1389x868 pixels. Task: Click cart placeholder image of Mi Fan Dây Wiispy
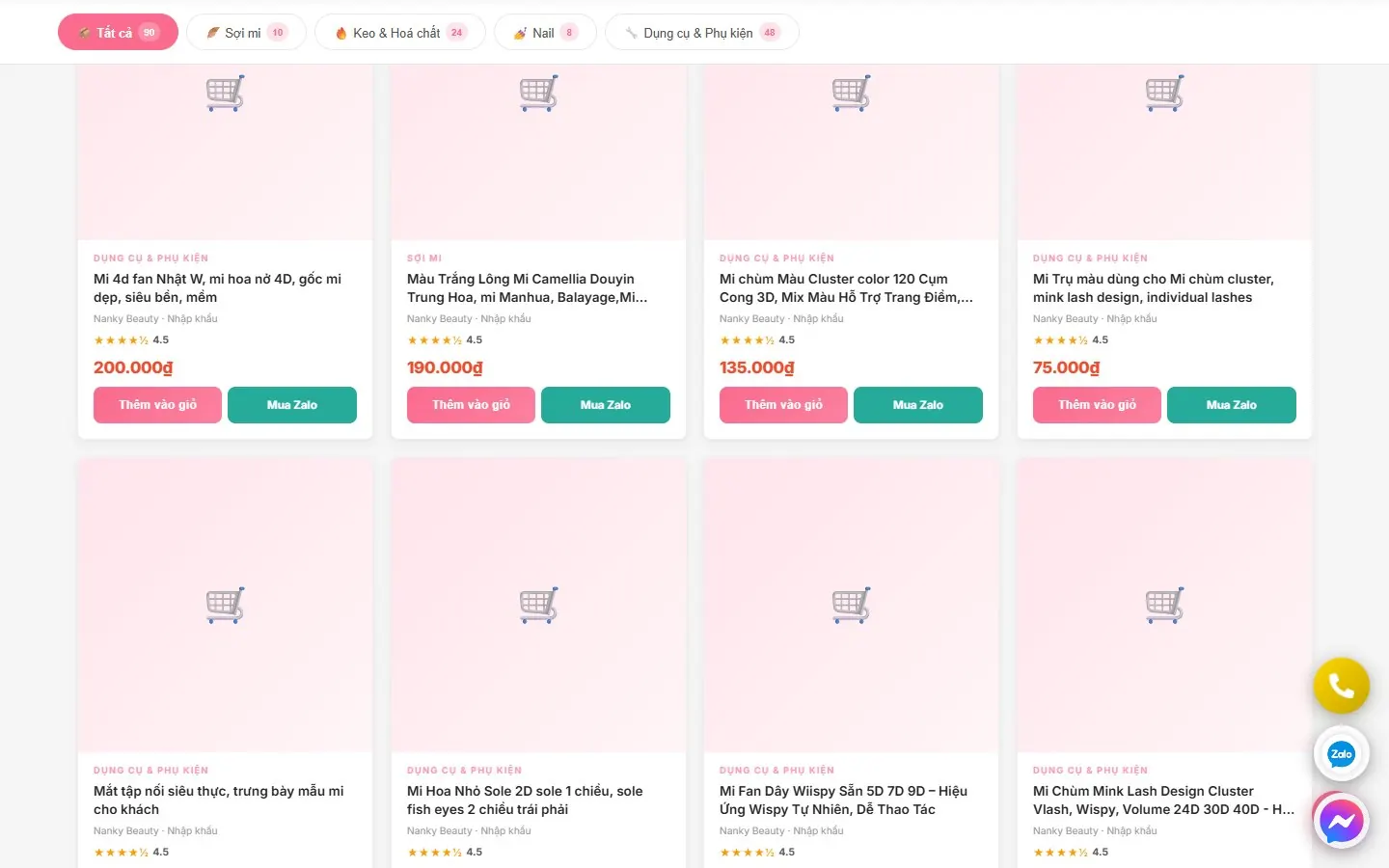point(851,606)
